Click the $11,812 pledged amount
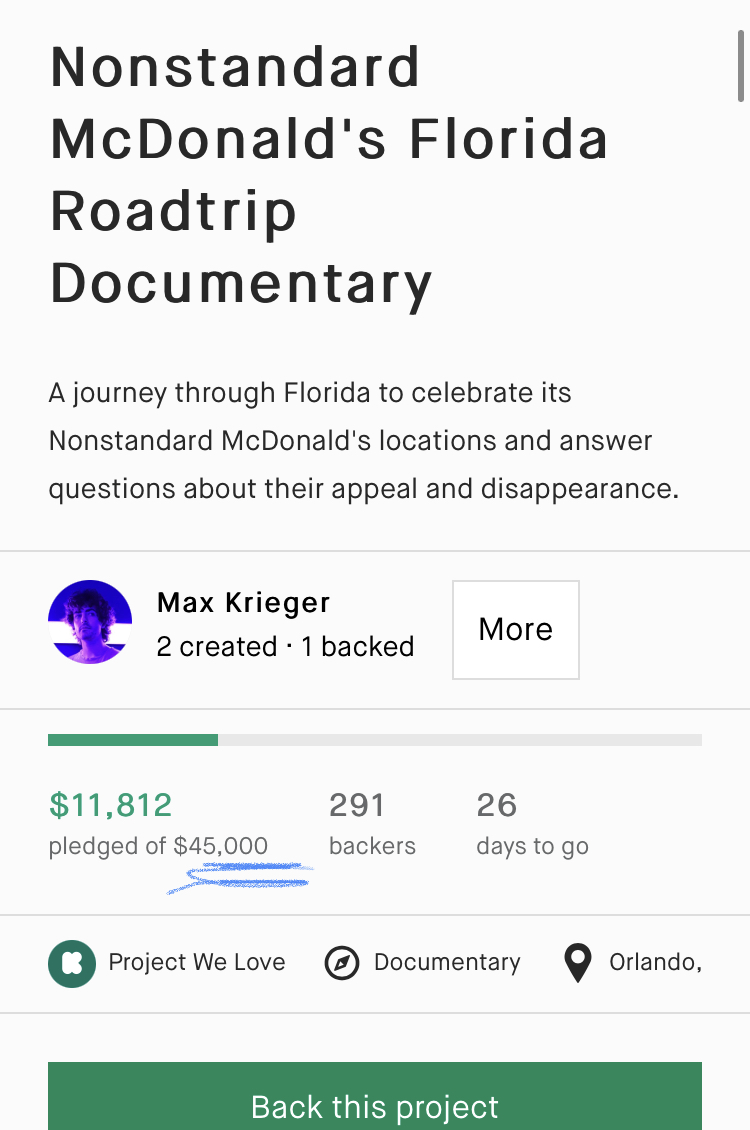 [x=110, y=805]
